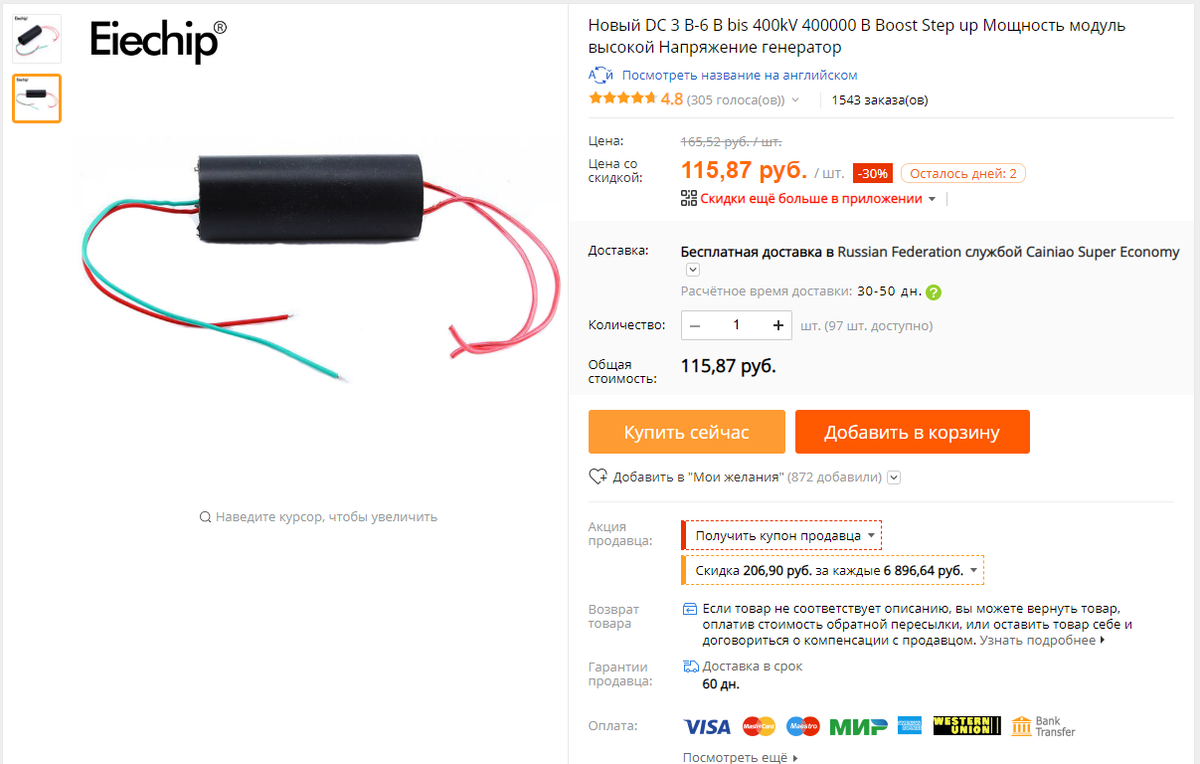This screenshot has width=1200, height=764.
Task: Click the Western Union payment icon
Action: pos(966,726)
